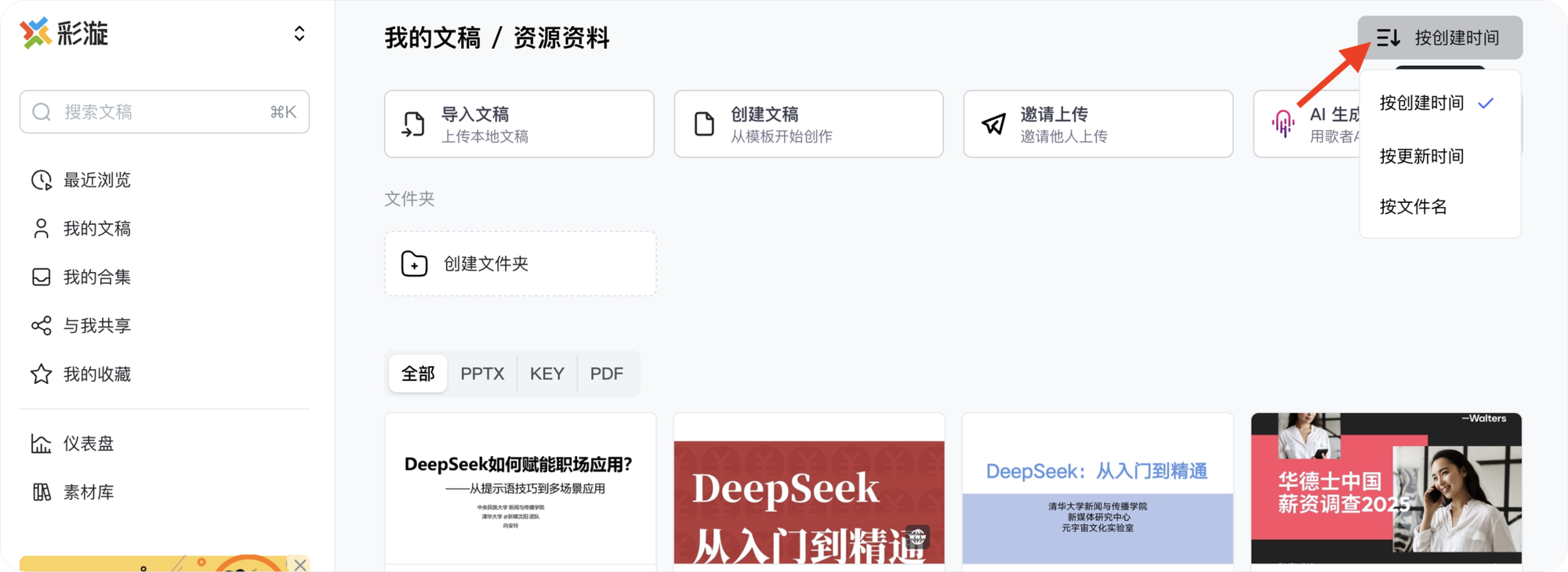This screenshot has height=572, width=1568.
Task: Open 华德士中国薪资调查2025 thumbnail
Action: [x=1386, y=489]
